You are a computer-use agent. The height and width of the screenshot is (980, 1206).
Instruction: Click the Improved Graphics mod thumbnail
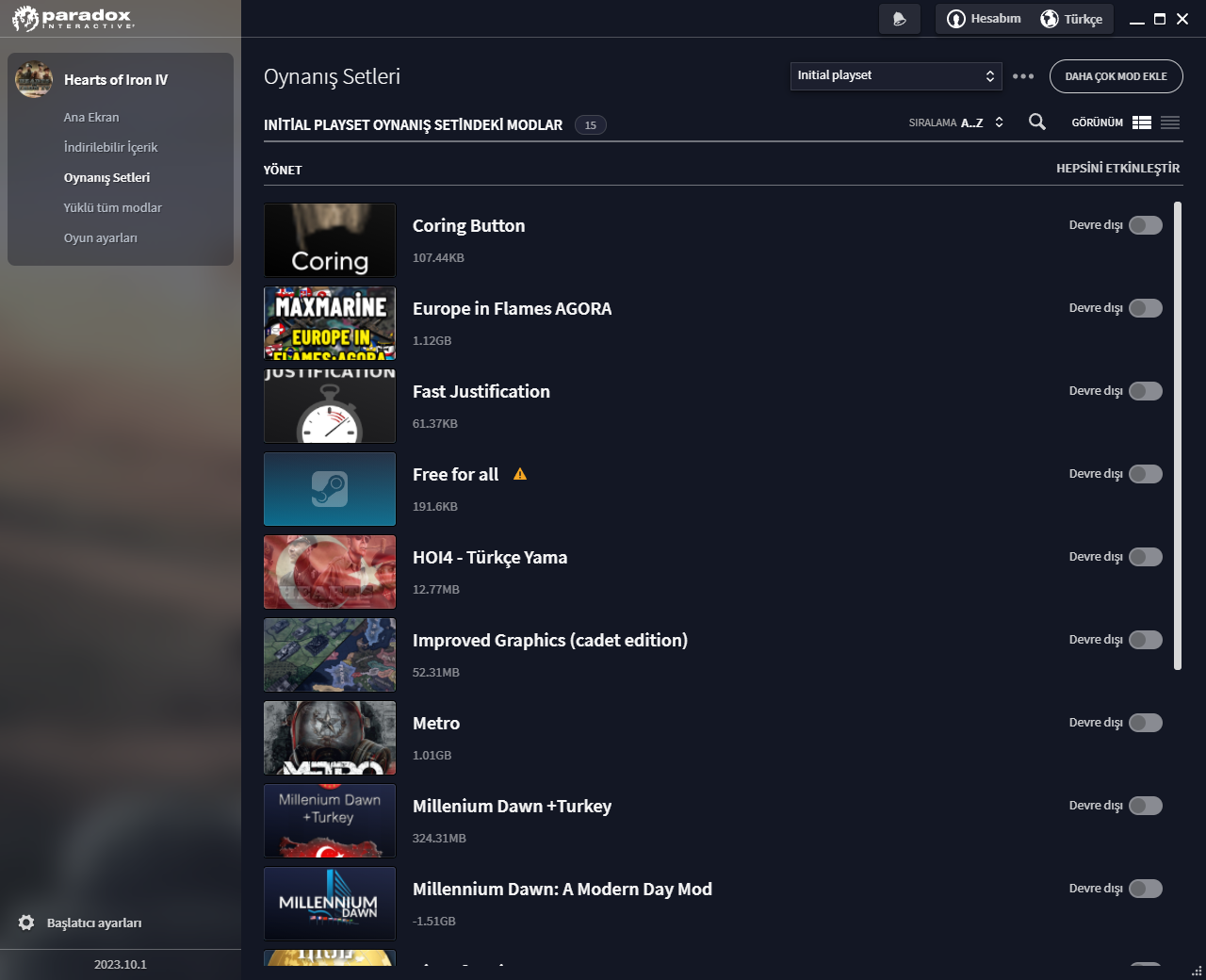[x=330, y=655]
